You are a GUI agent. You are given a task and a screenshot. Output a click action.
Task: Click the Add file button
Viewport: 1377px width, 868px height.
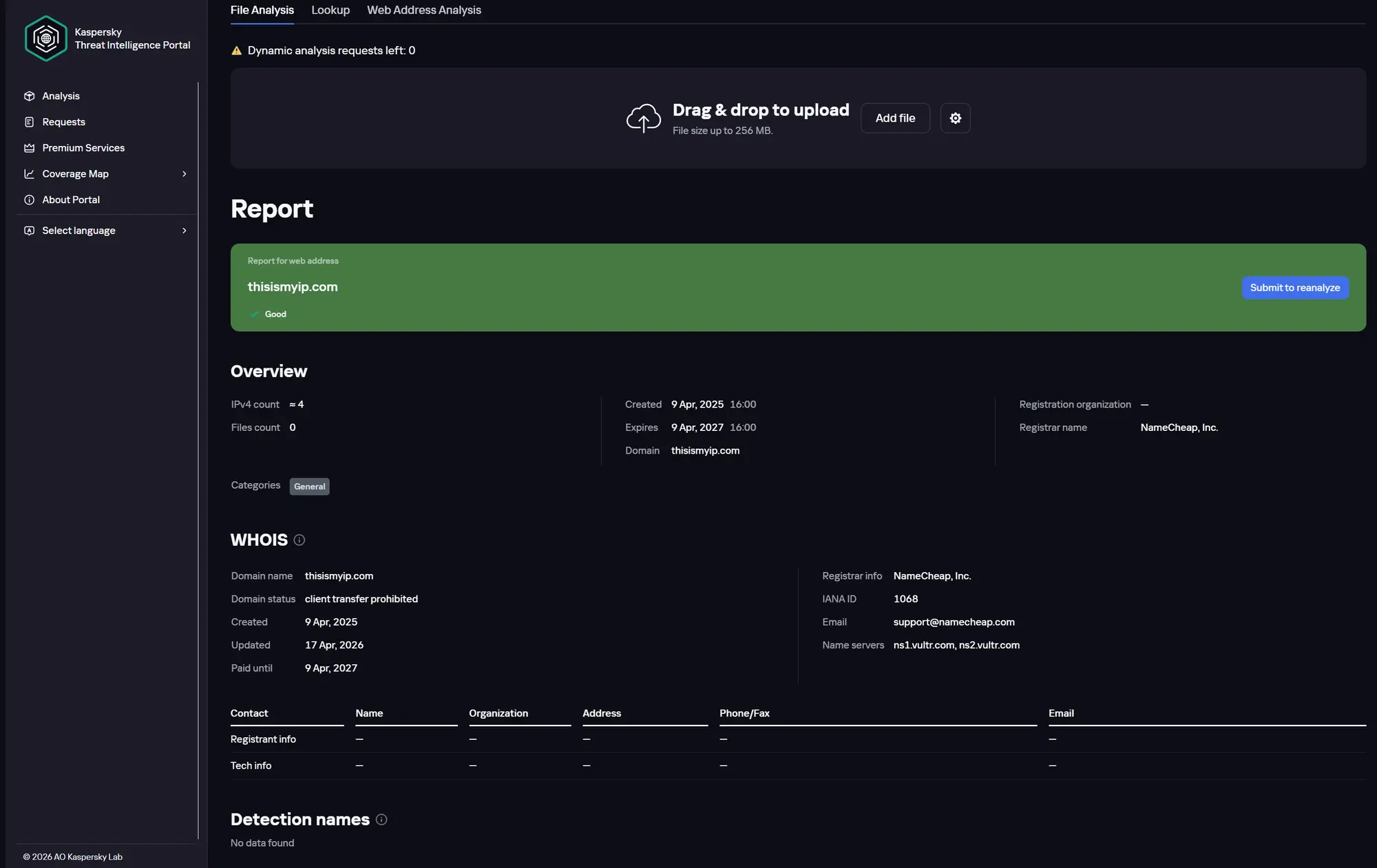click(x=895, y=118)
